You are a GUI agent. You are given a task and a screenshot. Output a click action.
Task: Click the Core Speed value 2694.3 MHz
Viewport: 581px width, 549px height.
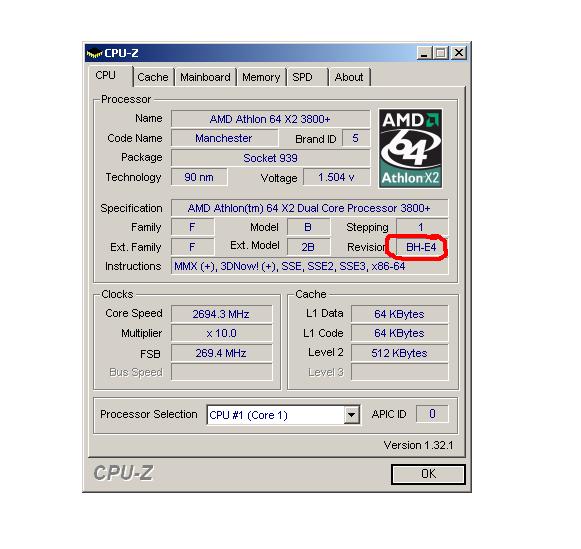pyautogui.click(x=221, y=314)
